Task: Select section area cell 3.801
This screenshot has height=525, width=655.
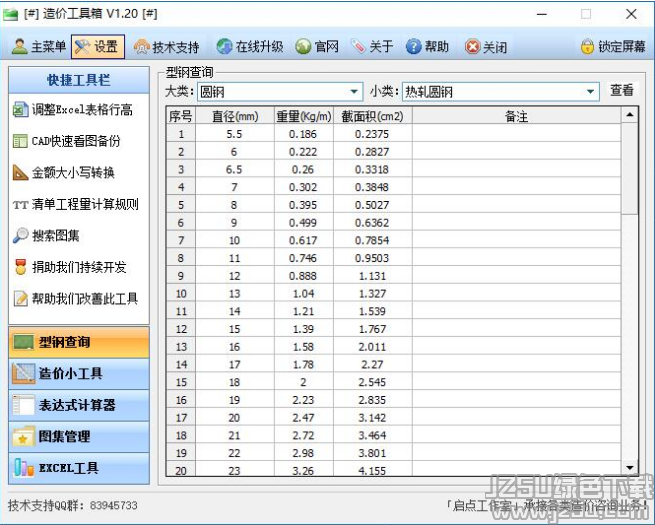Action: (373, 453)
